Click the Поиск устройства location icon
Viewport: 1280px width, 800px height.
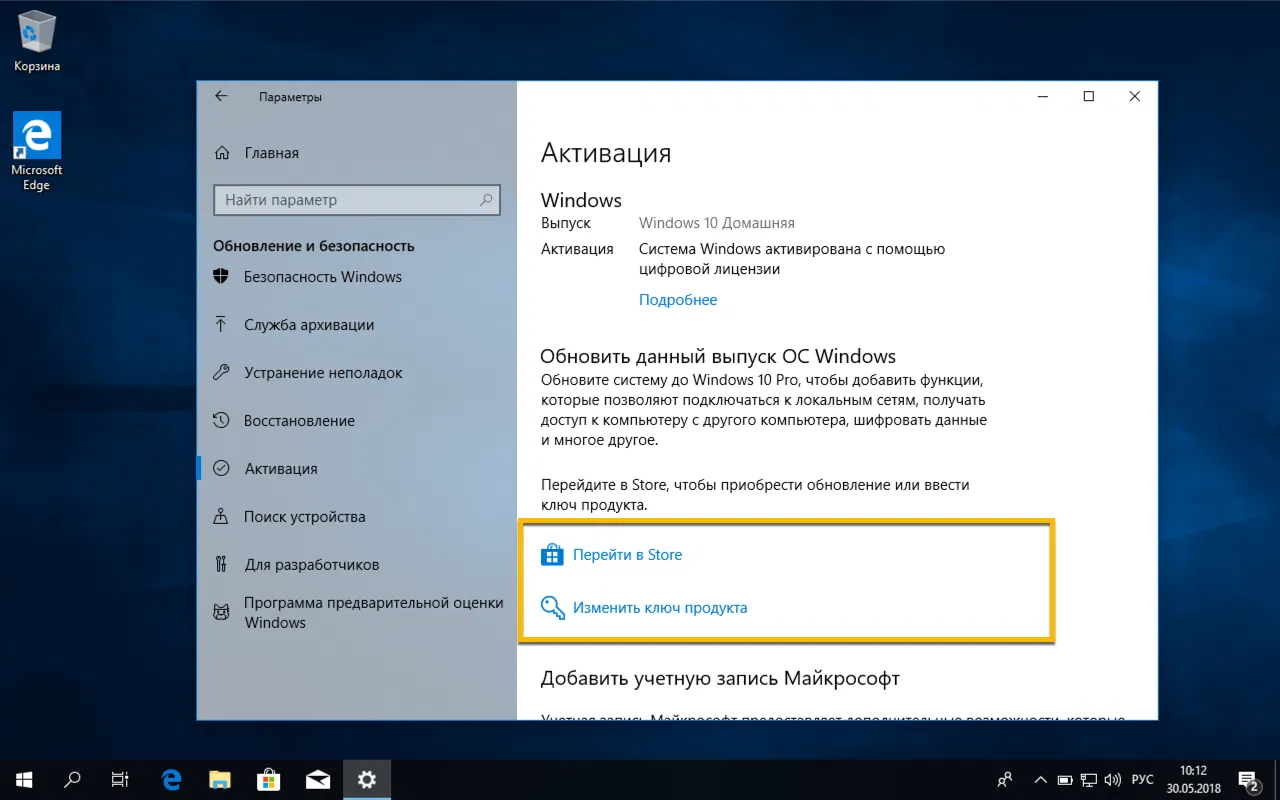tap(221, 516)
